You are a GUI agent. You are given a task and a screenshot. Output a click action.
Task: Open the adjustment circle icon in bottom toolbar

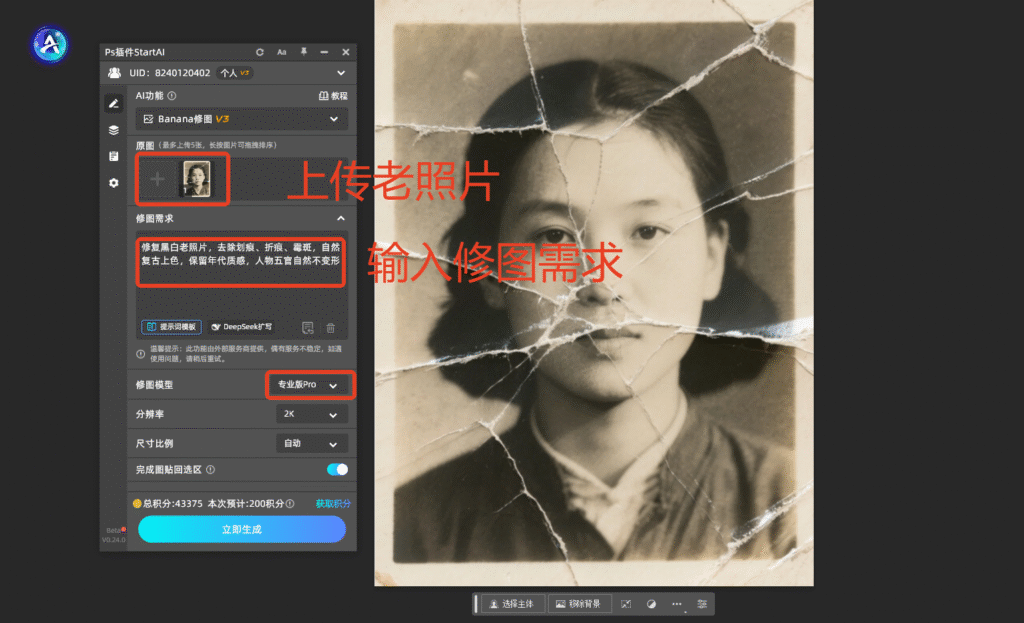651,604
